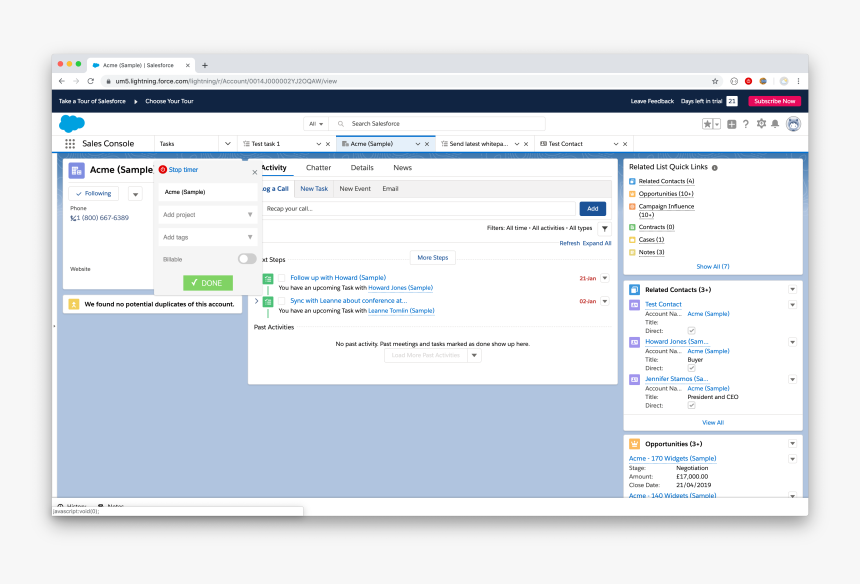This screenshot has width=860, height=584.
Task: Open actions menu for Follow up with Howard
Action: 604,278
